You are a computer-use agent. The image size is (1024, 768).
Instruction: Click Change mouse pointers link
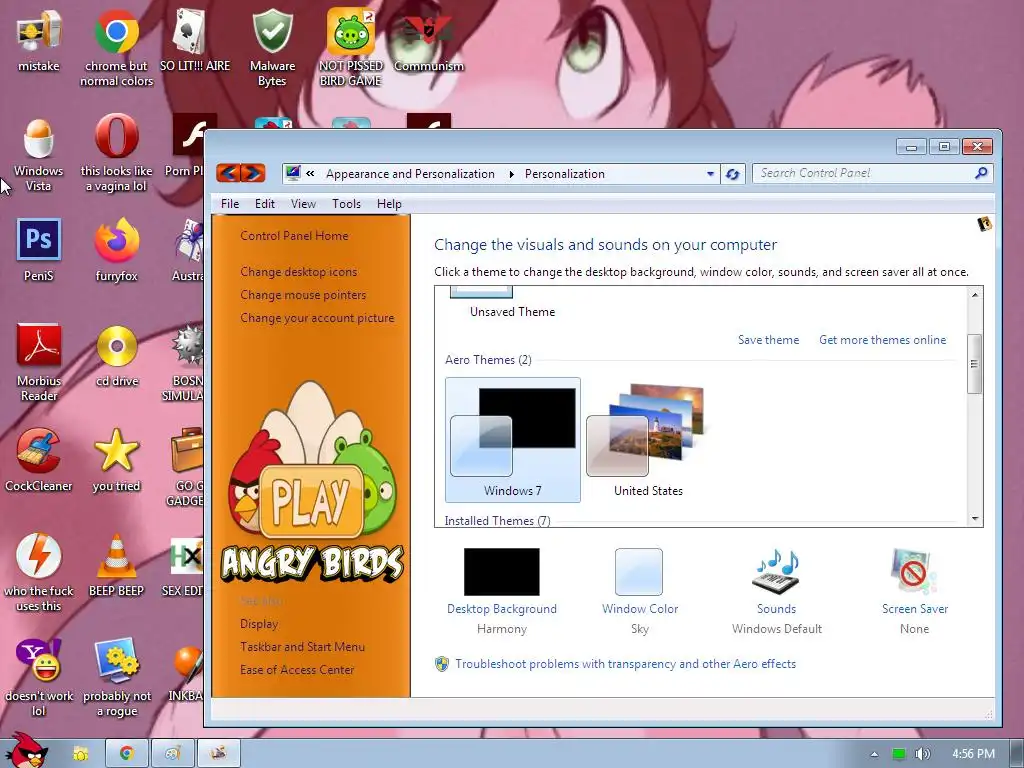(x=303, y=295)
